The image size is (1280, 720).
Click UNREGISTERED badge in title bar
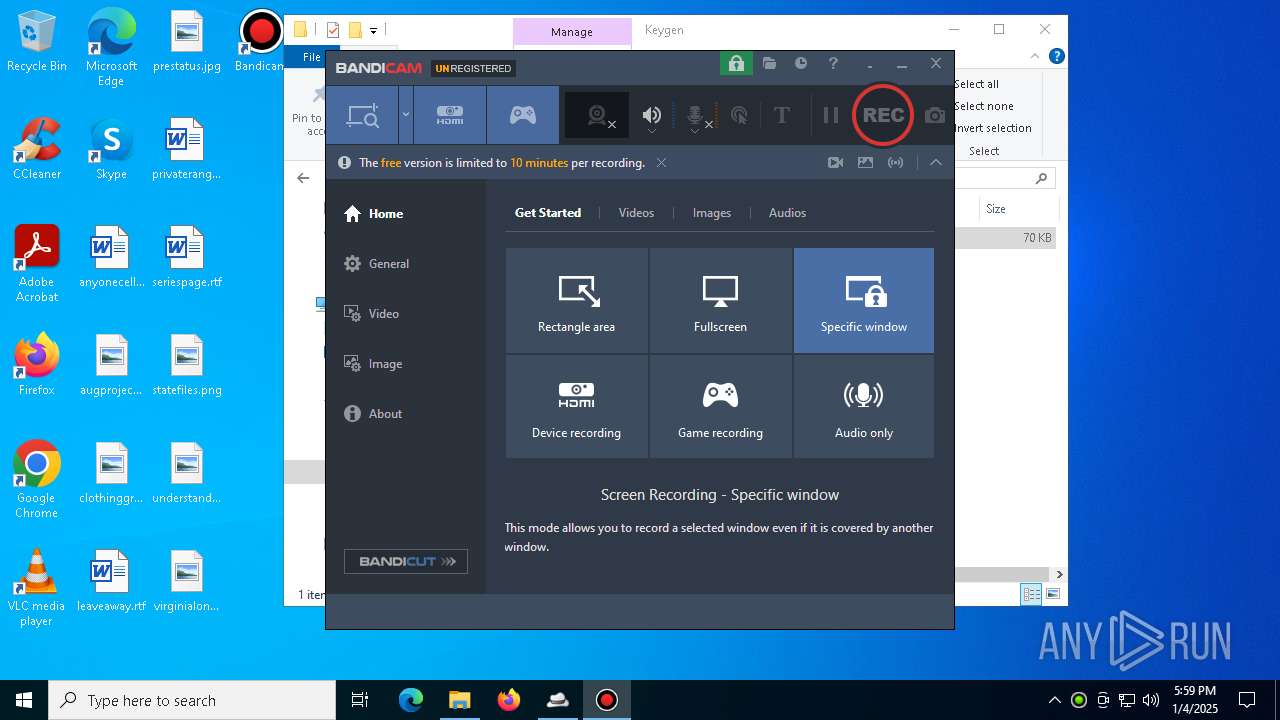pos(474,68)
